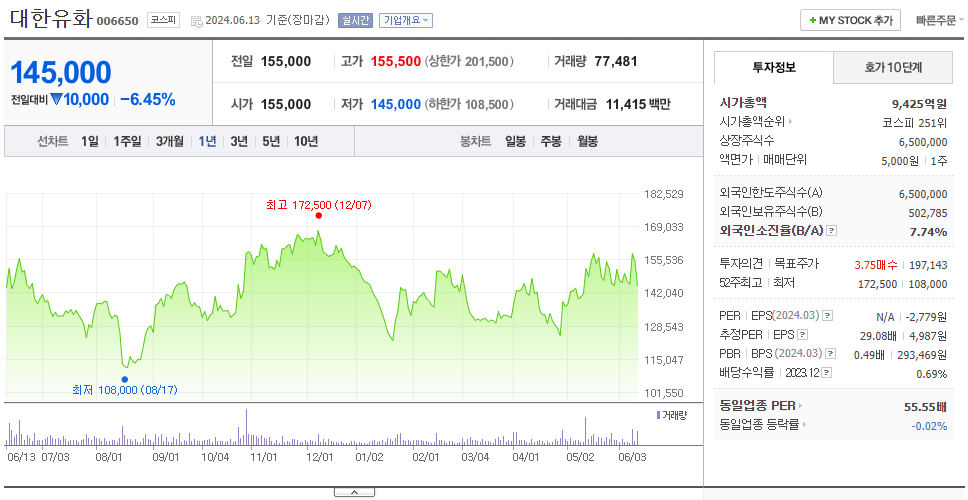The image size is (968, 500).
Task: Click the 거래량 value 77,481
Action: point(616,62)
